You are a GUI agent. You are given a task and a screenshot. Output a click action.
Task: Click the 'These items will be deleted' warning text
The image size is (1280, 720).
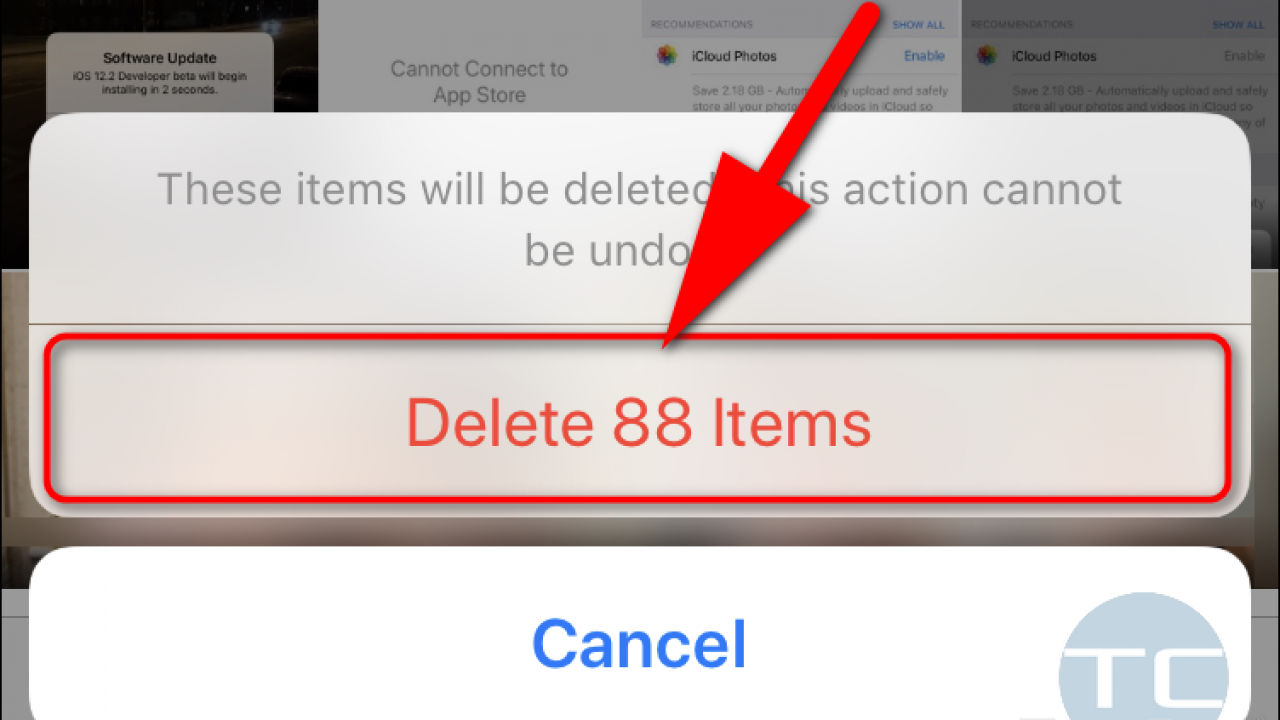point(639,218)
